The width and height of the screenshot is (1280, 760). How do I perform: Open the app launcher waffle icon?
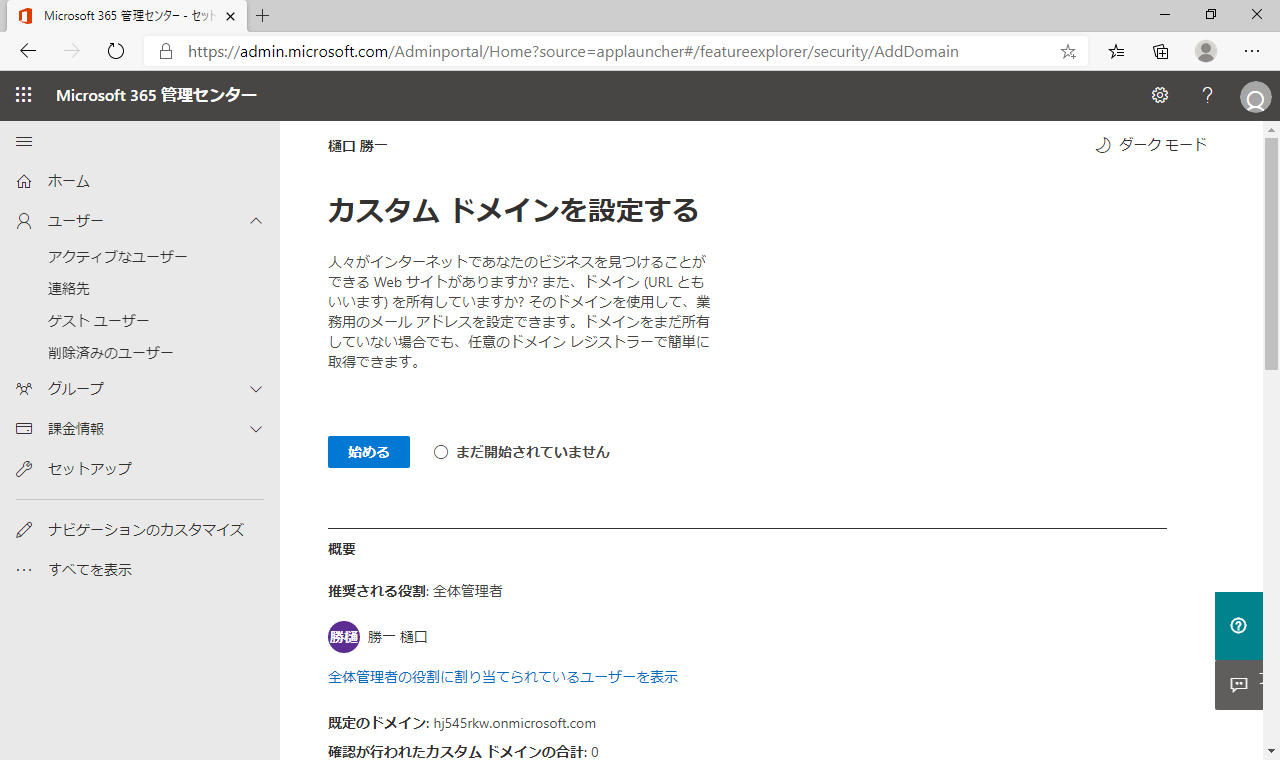pyautogui.click(x=24, y=95)
